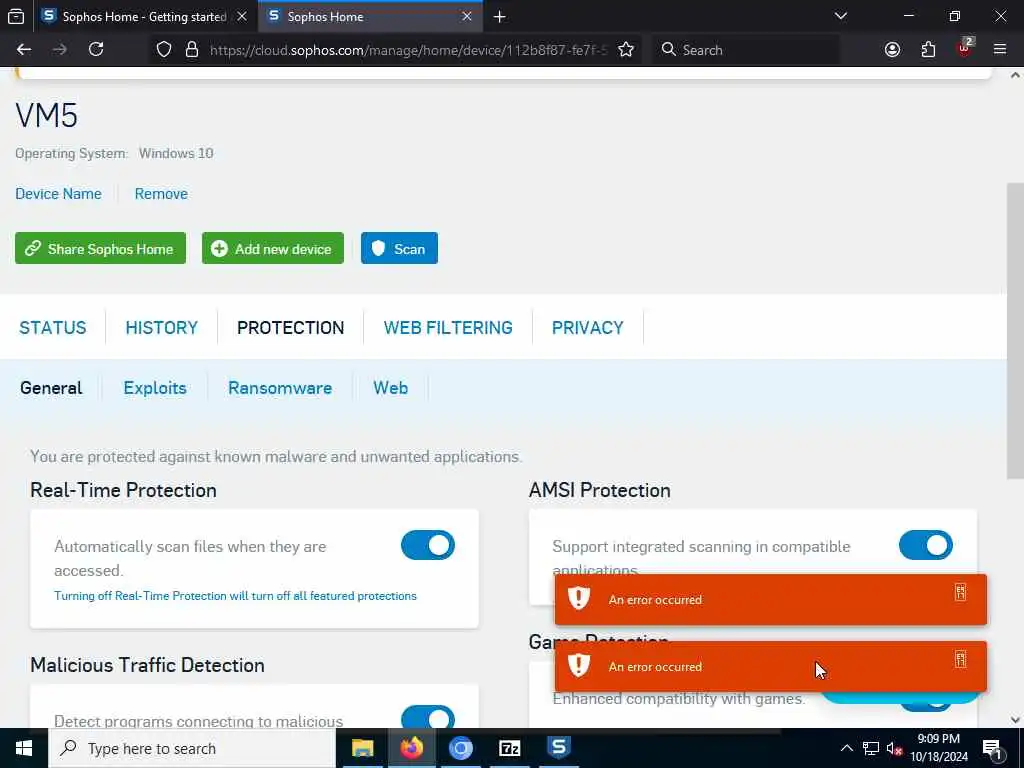Click the Firefox Search box
This screenshot has width=1024, height=768.
pyautogui.click(x=746, y=50)
